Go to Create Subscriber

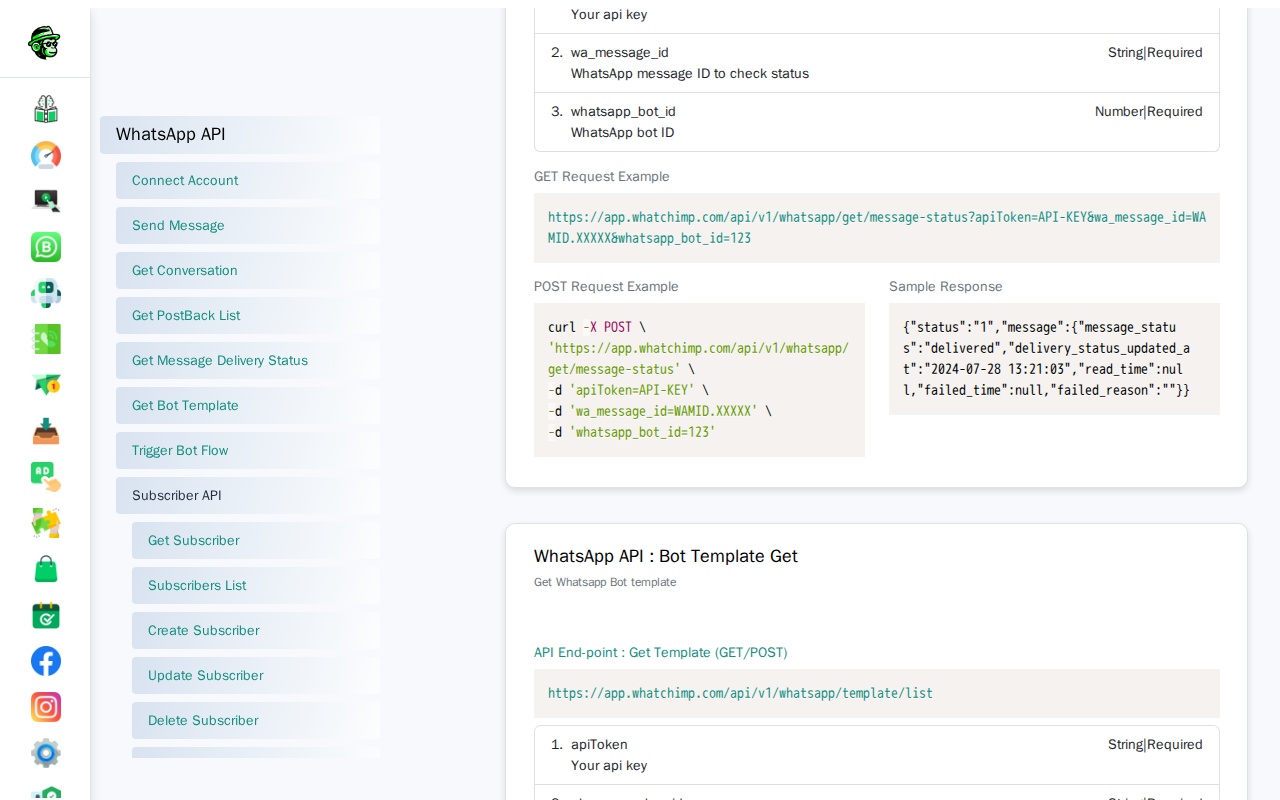[x=256, y=631]
